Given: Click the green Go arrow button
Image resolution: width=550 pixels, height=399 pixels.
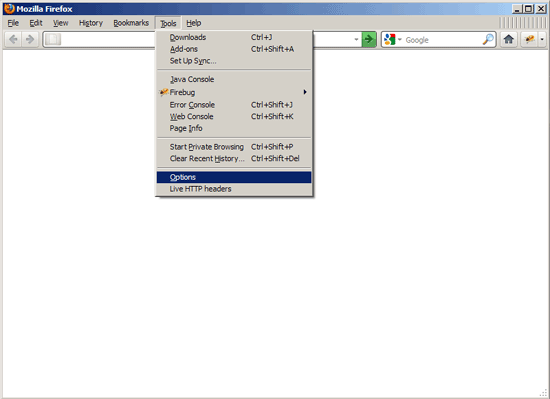Looking at the screenshot, I should pos(369,39).
